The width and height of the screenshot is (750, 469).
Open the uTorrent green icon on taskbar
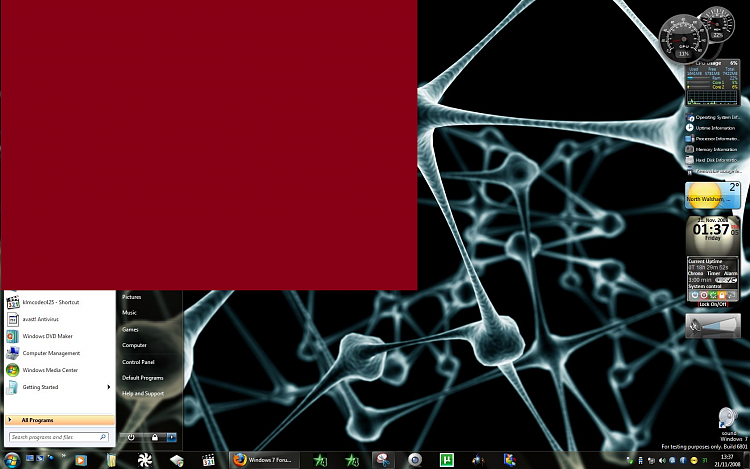[x=446, y=460]
